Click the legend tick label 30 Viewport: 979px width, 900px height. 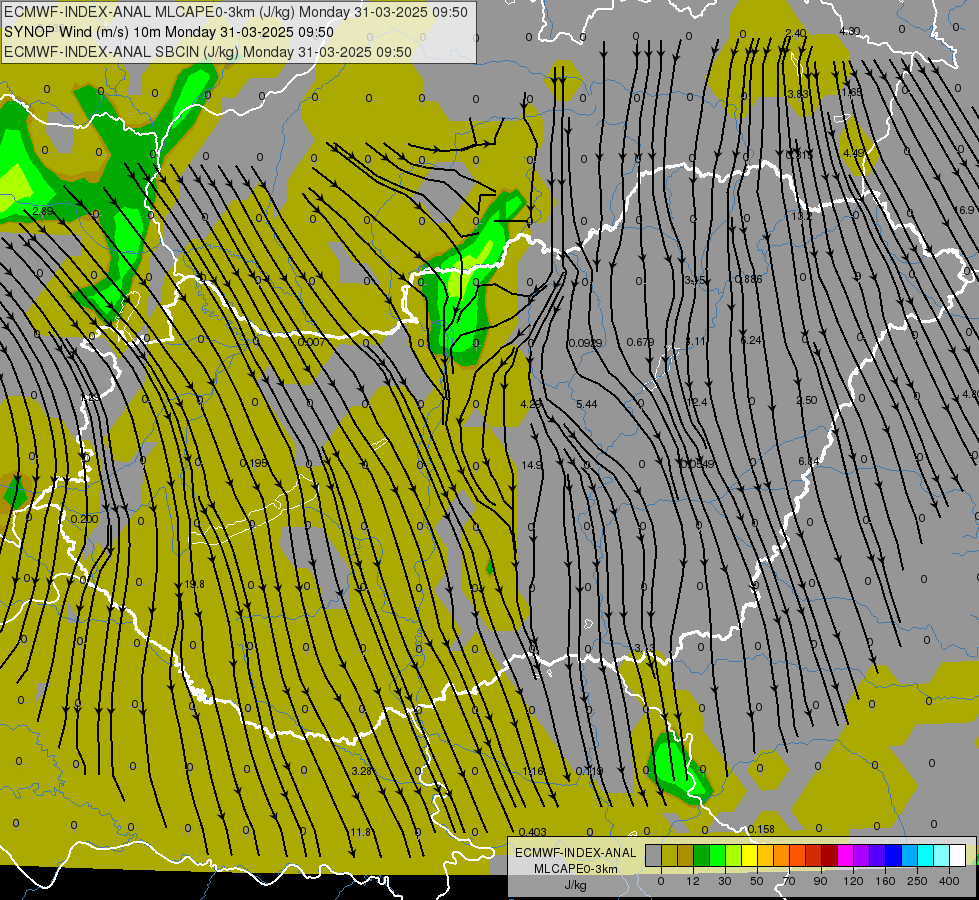pyautogui.click(x=724, y=881)
